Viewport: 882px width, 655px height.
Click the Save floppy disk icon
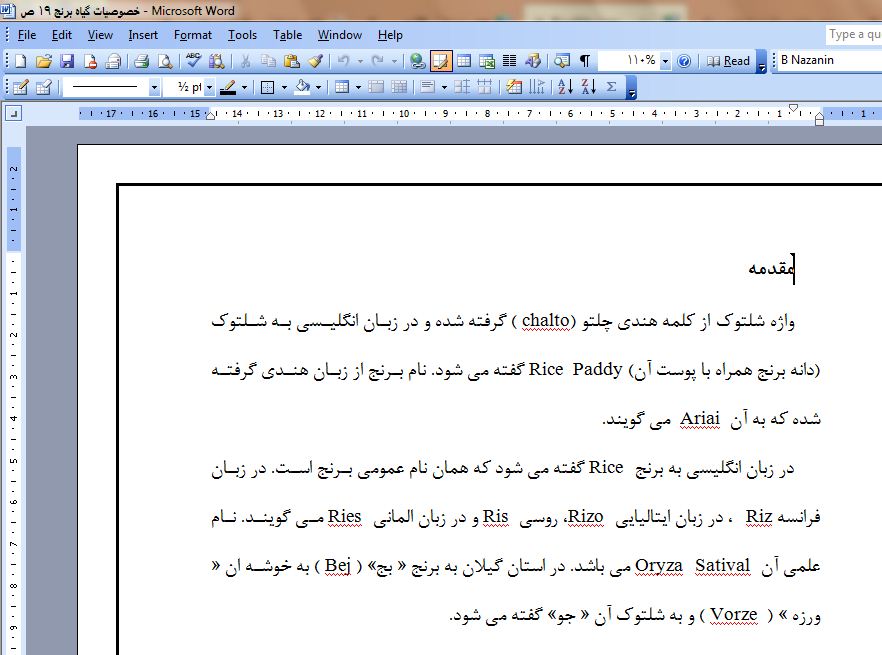pyautogui.click(x=64, y=61)
